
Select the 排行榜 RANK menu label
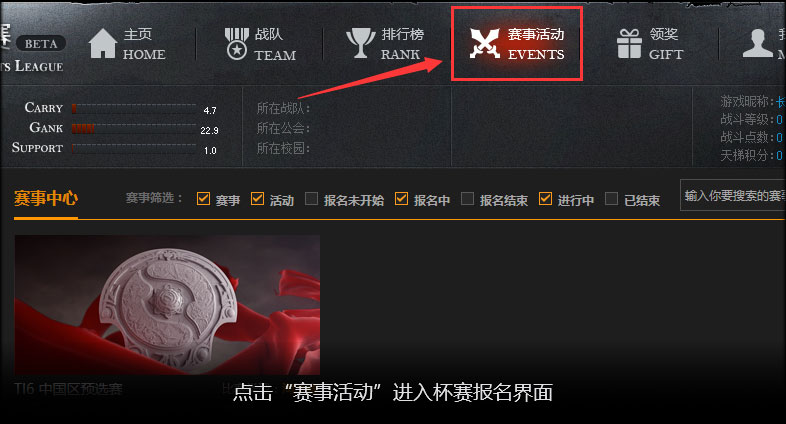click(x=402, y=44)
